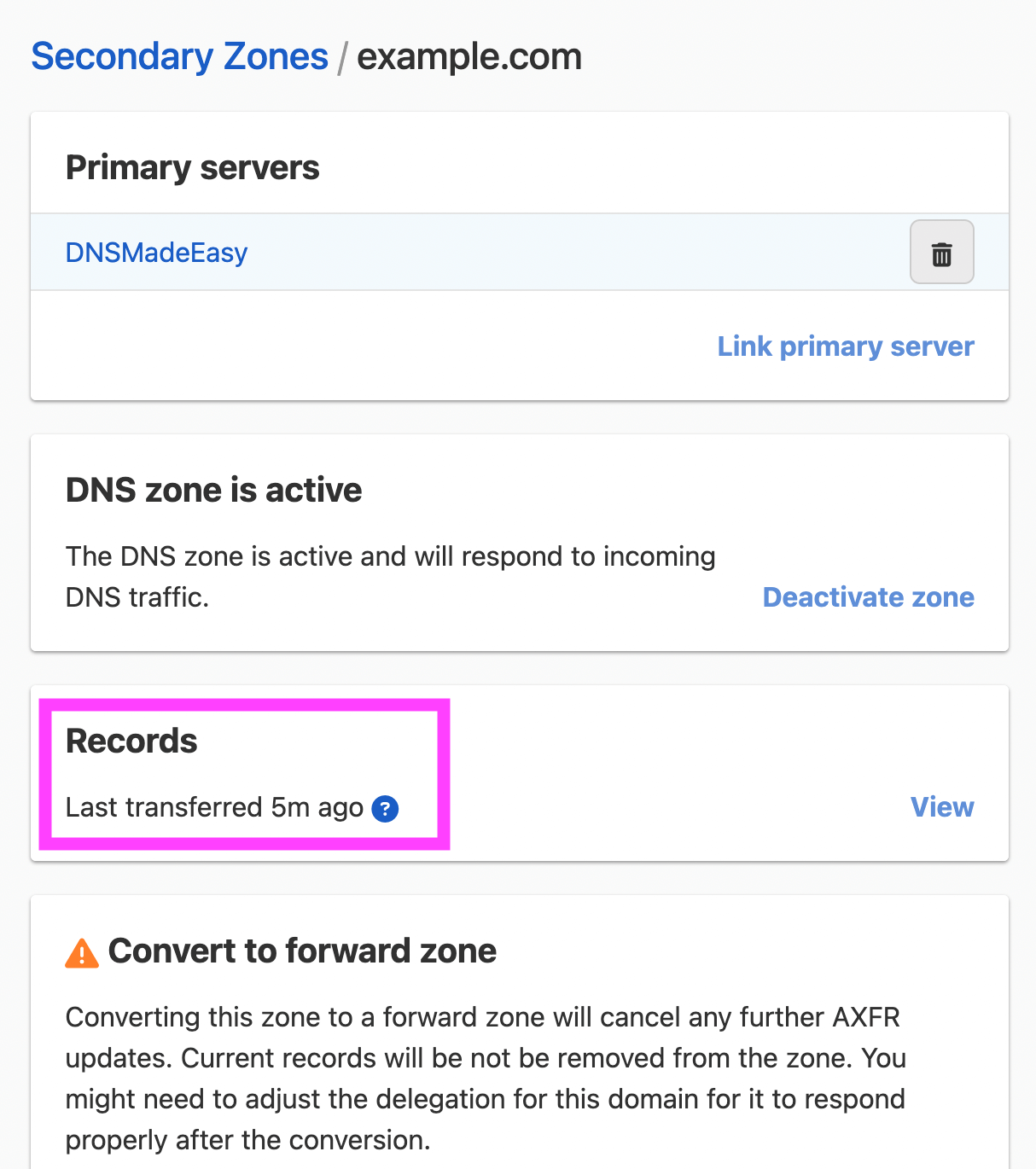Click Link primary server
Screen dimensions: 1036x1169
pos(844,346)
